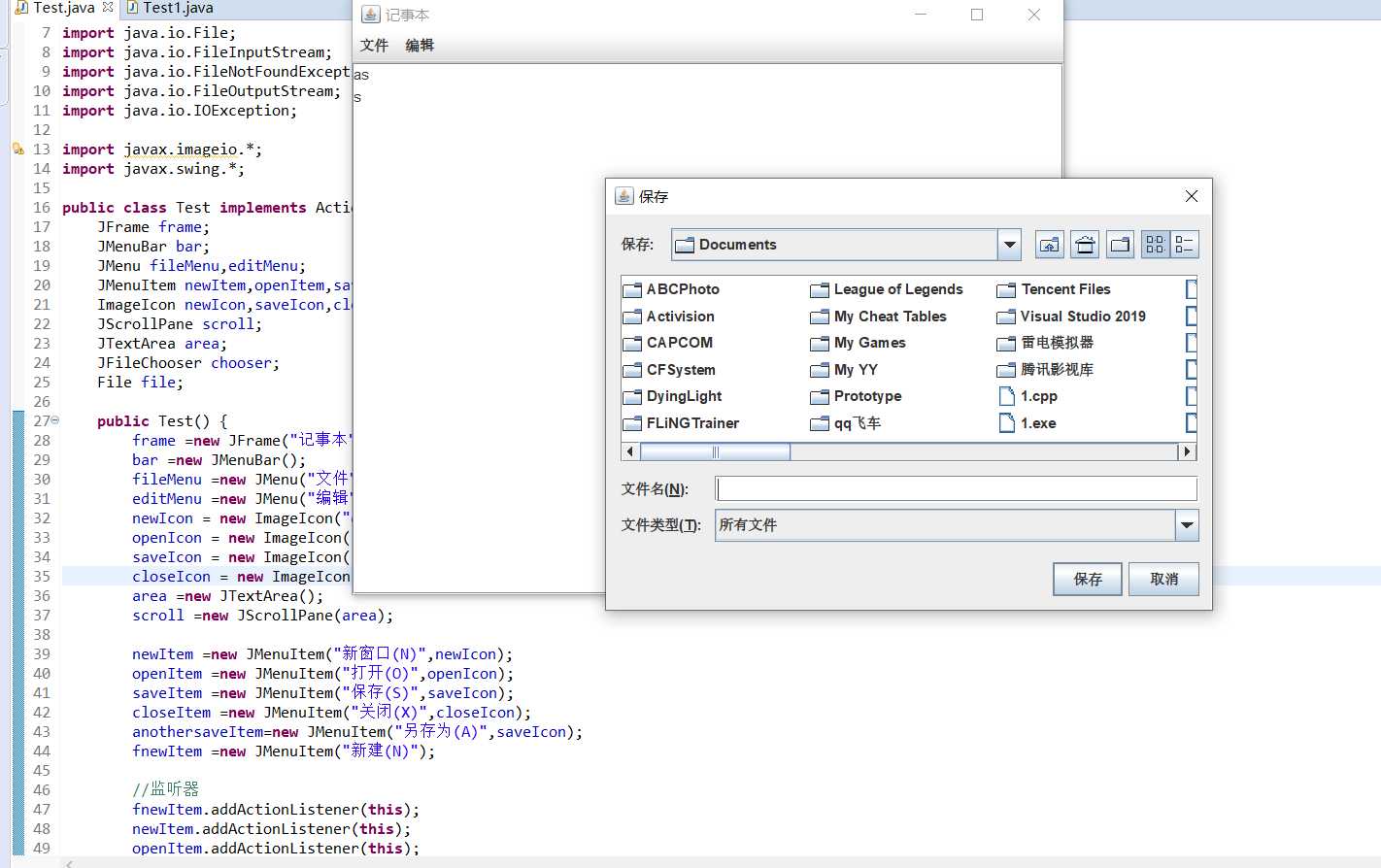Viewport: 1381px width, 868px height.
Task: Go to home folder in save dialog
Action: click(x=1085, y=245)
